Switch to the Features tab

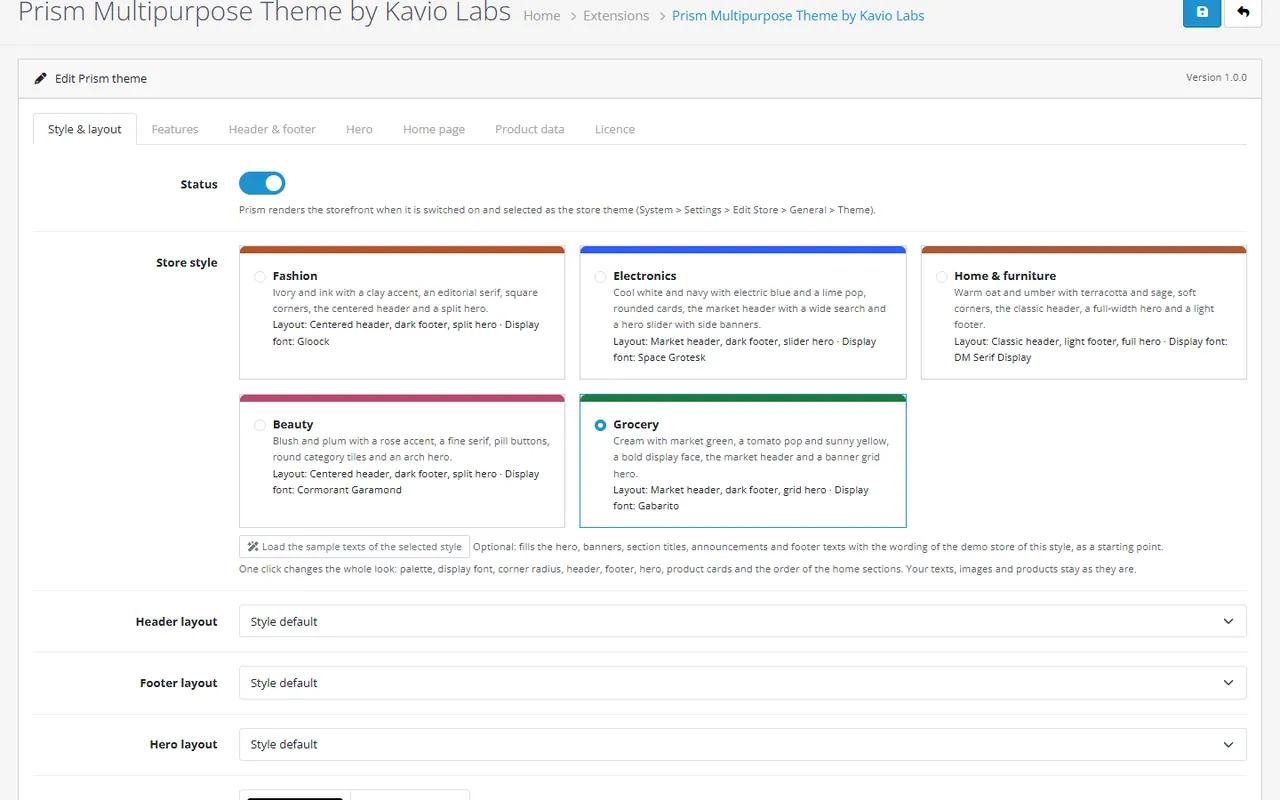click(175, 129)
